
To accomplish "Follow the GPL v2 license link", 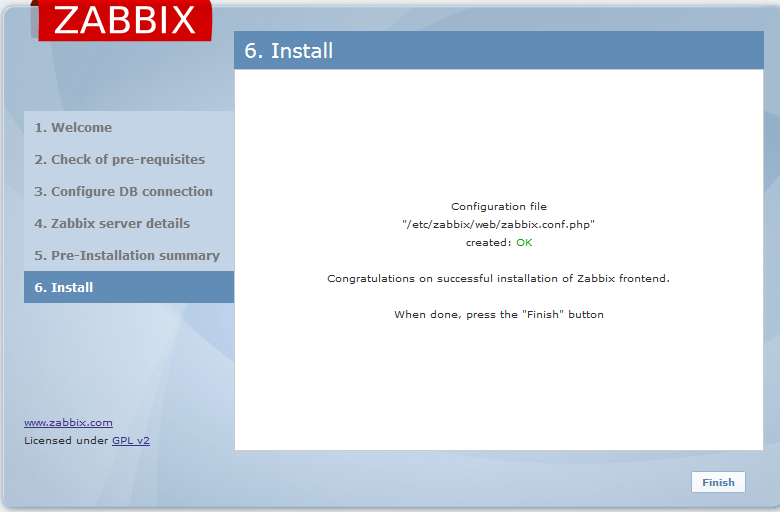I will [x=130, y=440].
